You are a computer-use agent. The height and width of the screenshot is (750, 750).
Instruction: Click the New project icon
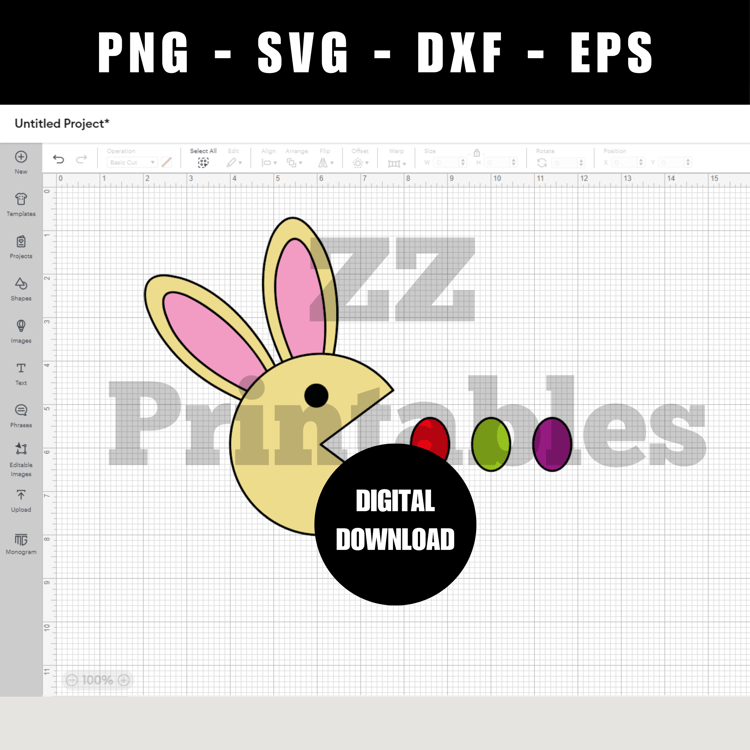pos(21,157)
